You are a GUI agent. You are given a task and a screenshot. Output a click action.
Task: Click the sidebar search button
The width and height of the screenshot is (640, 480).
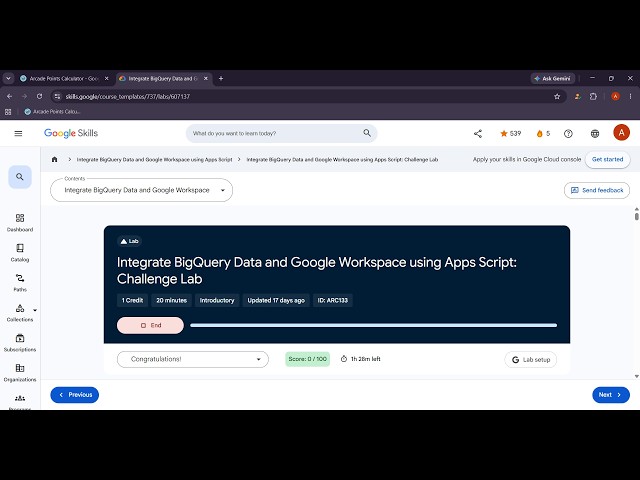click(20, 177)
